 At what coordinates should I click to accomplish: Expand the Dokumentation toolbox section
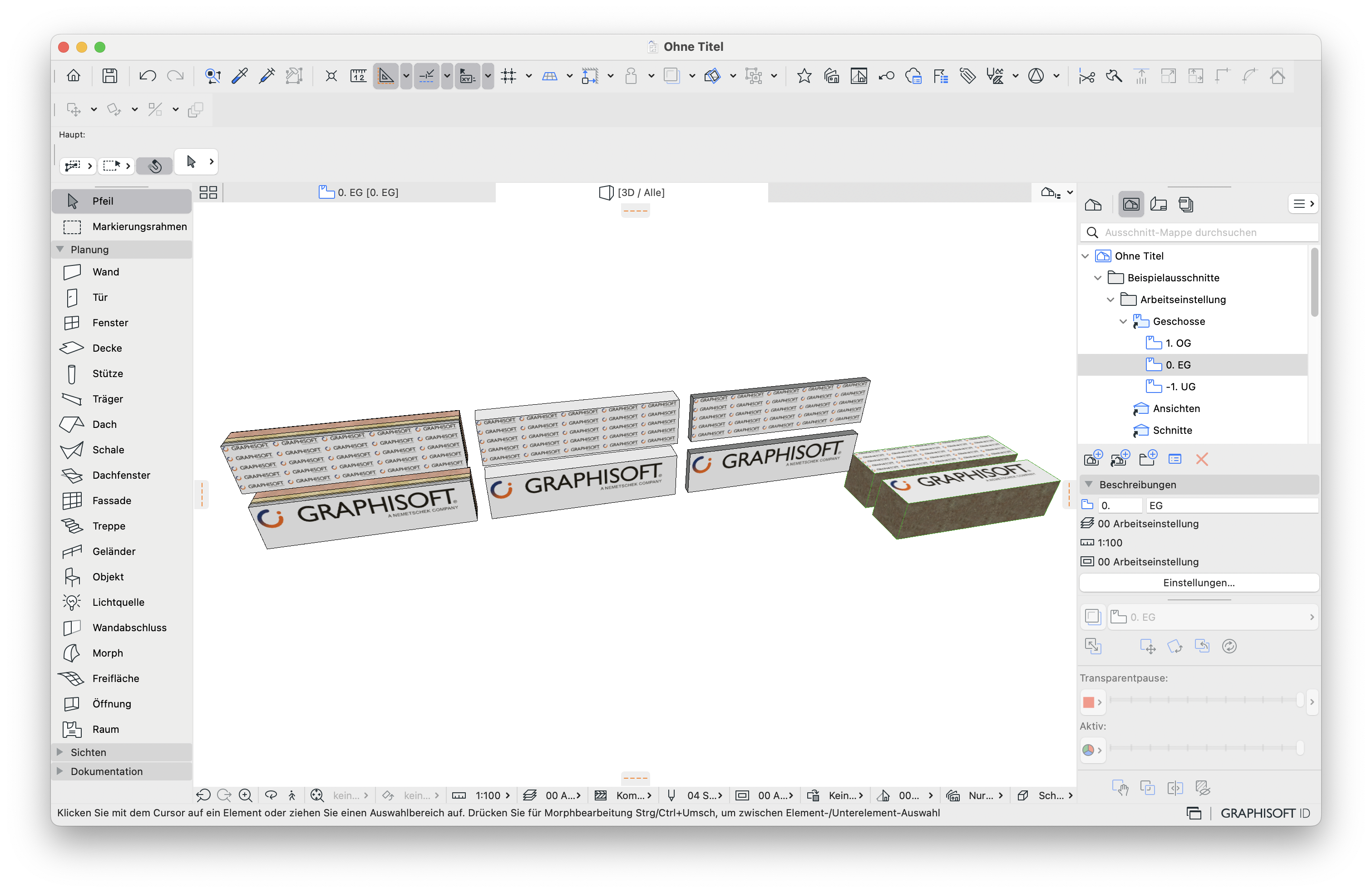[x=60, y=771]
